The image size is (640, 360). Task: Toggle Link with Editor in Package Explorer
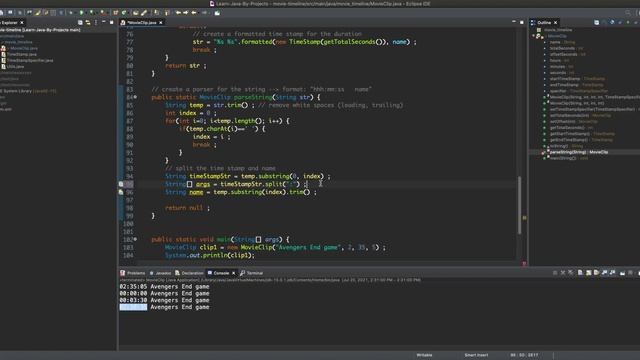click(88, 22)
